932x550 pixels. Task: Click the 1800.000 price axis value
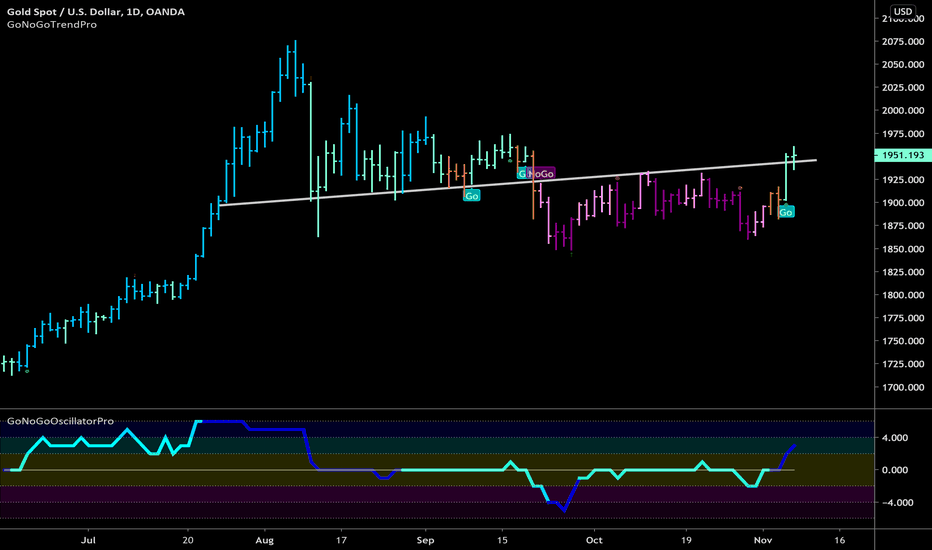coord(903,295)
